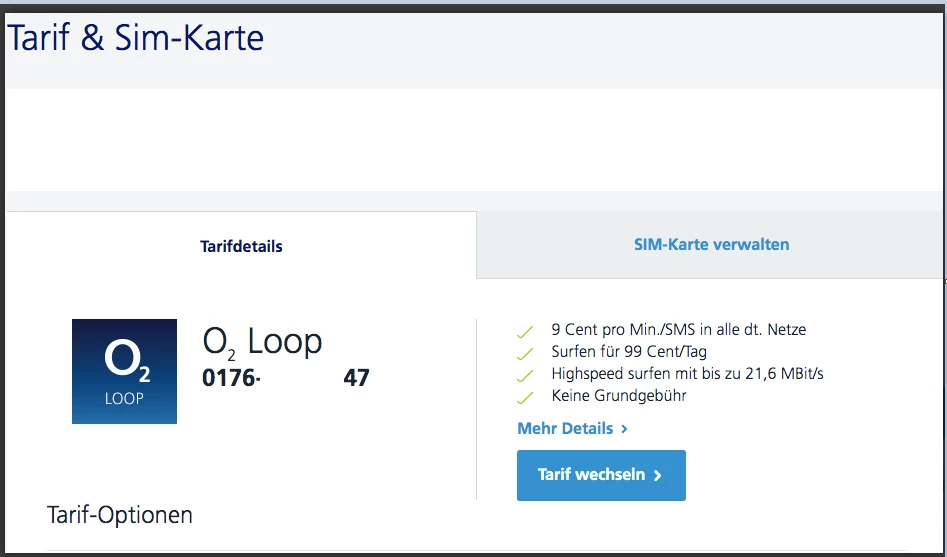Click the Tarif & Sim-Karte page title
This screenshot has height=557, width=947.
pyautogui.click(x=136, y=39)
